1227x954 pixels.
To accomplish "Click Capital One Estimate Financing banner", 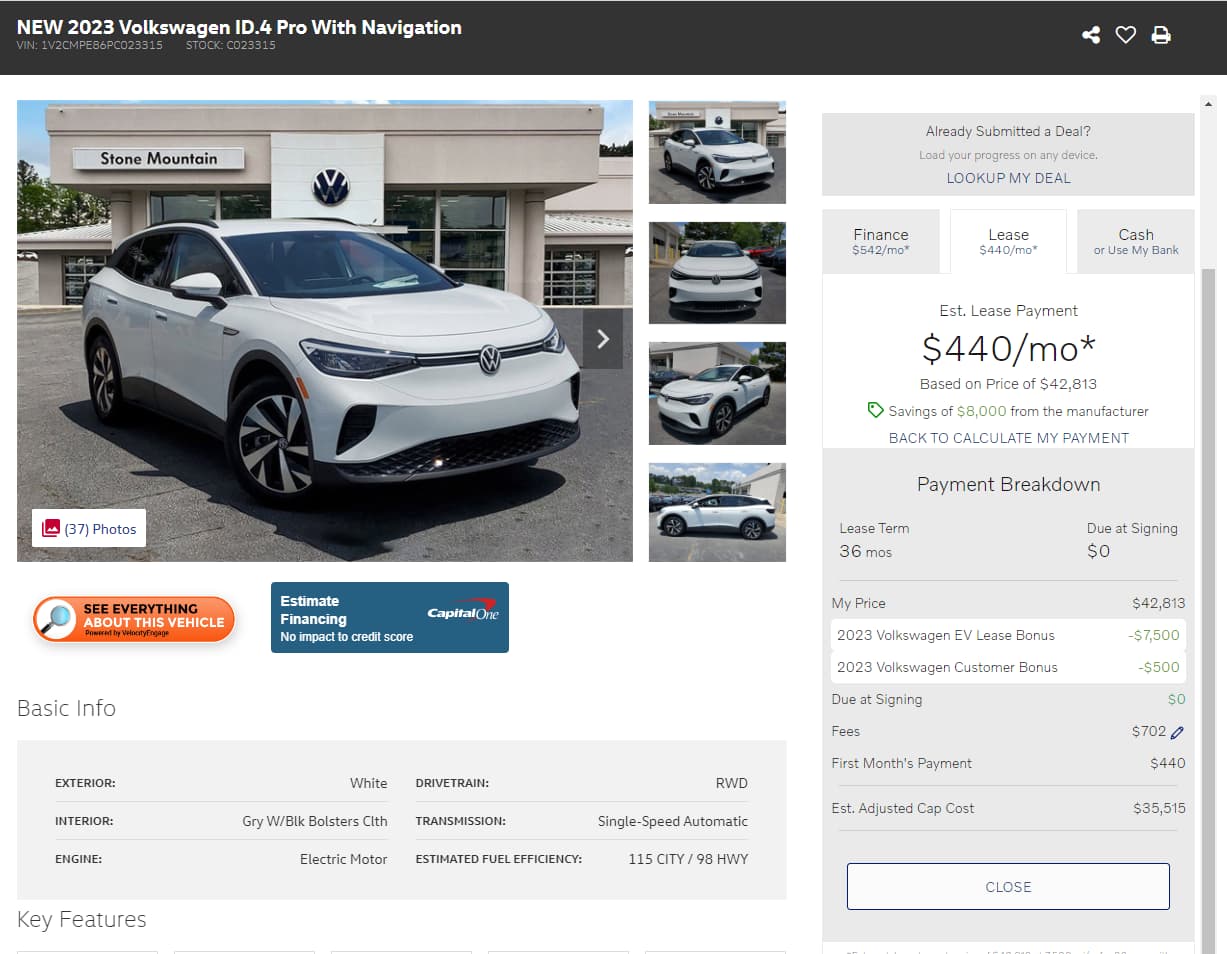I will coord(390,617).
